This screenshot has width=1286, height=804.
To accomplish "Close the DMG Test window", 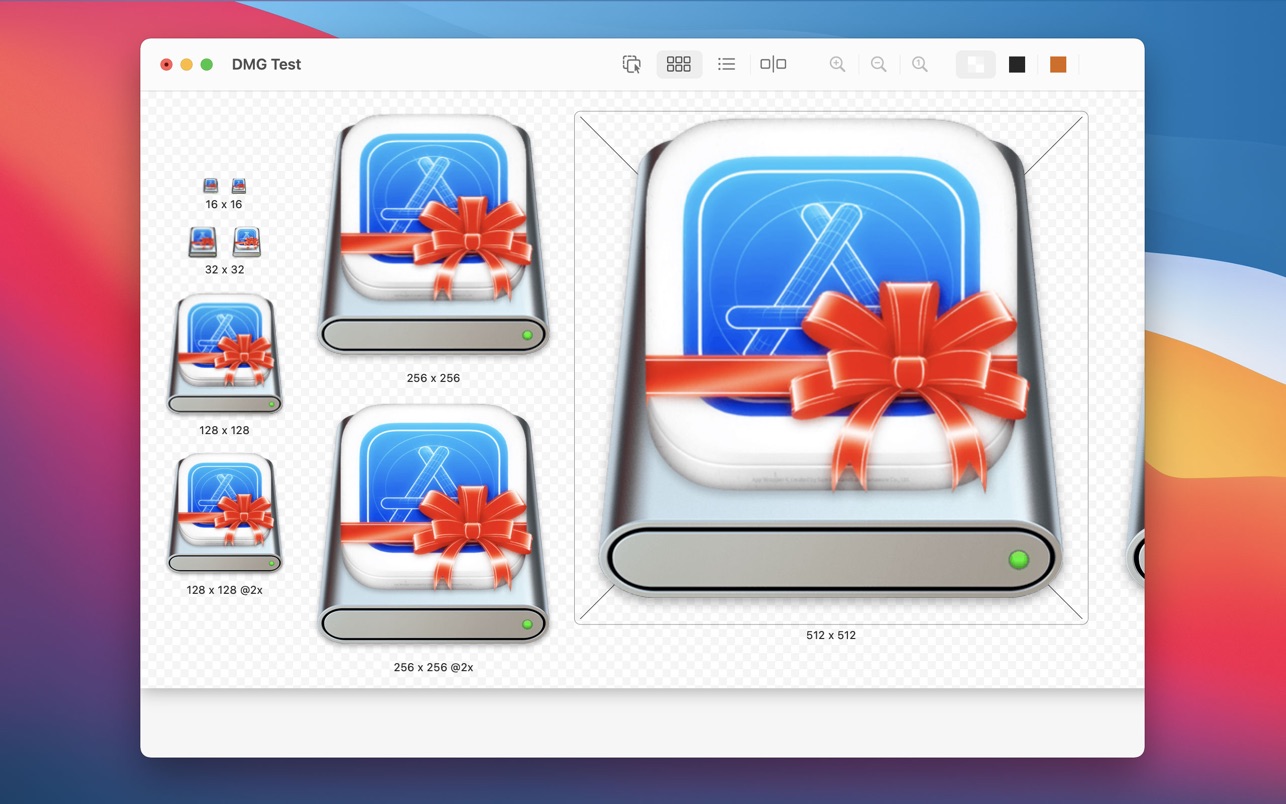I will pyautogui.click(x=166, y=64).
